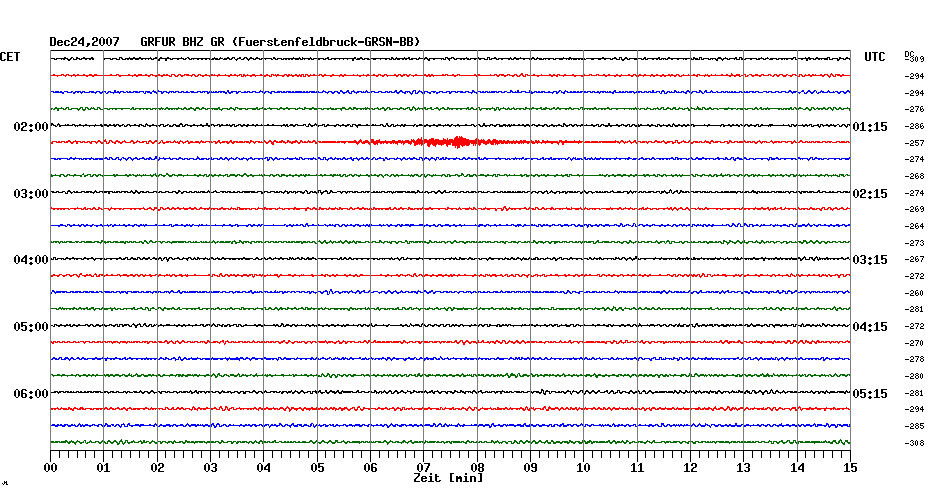Click minute 14 on the time axis
Image resolution: width=930 pixels, height=494 pixels.
[797, 468]
